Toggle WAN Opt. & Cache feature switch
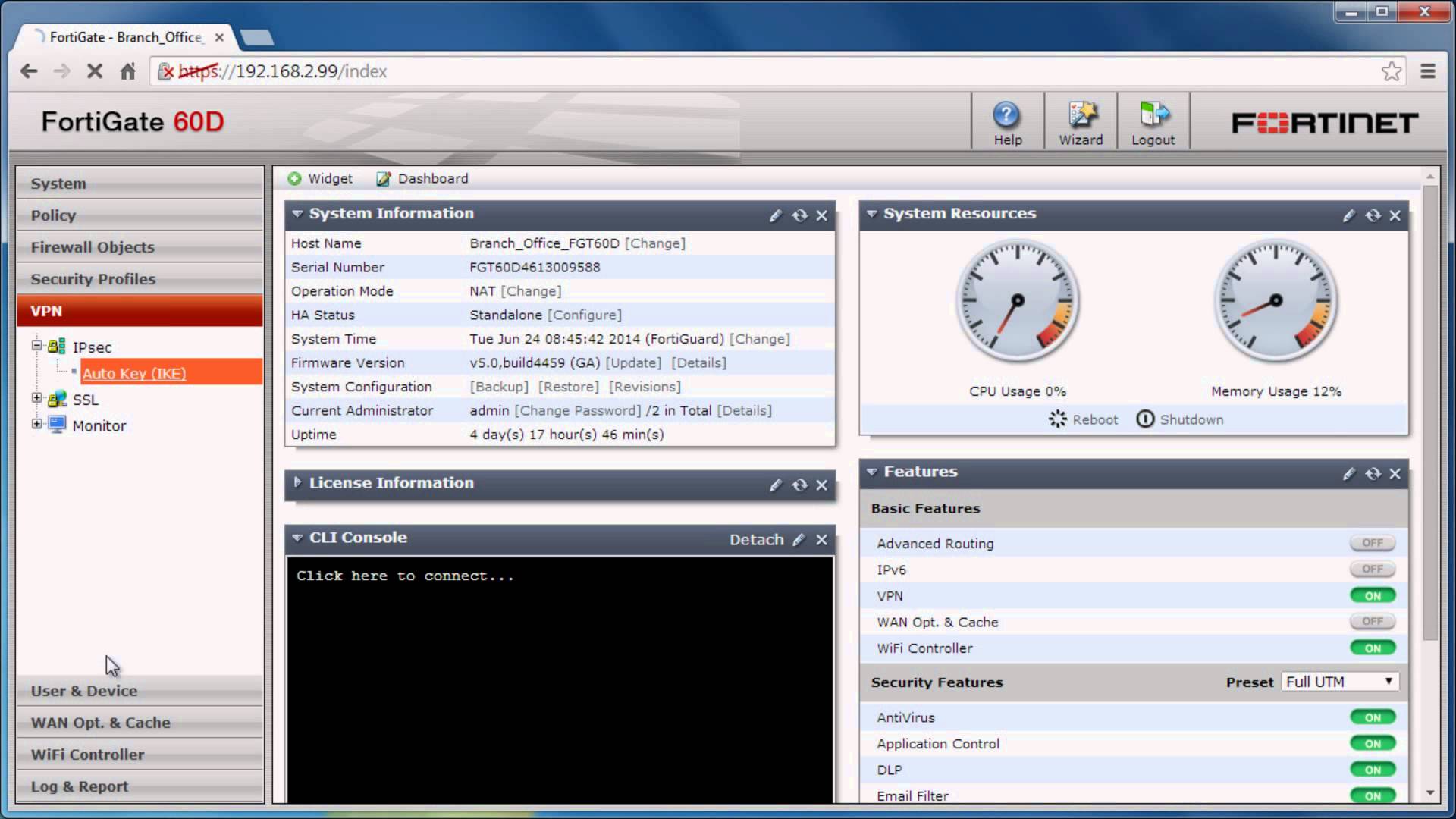The image size is (1456, 819). click(x=1373, y=622)
